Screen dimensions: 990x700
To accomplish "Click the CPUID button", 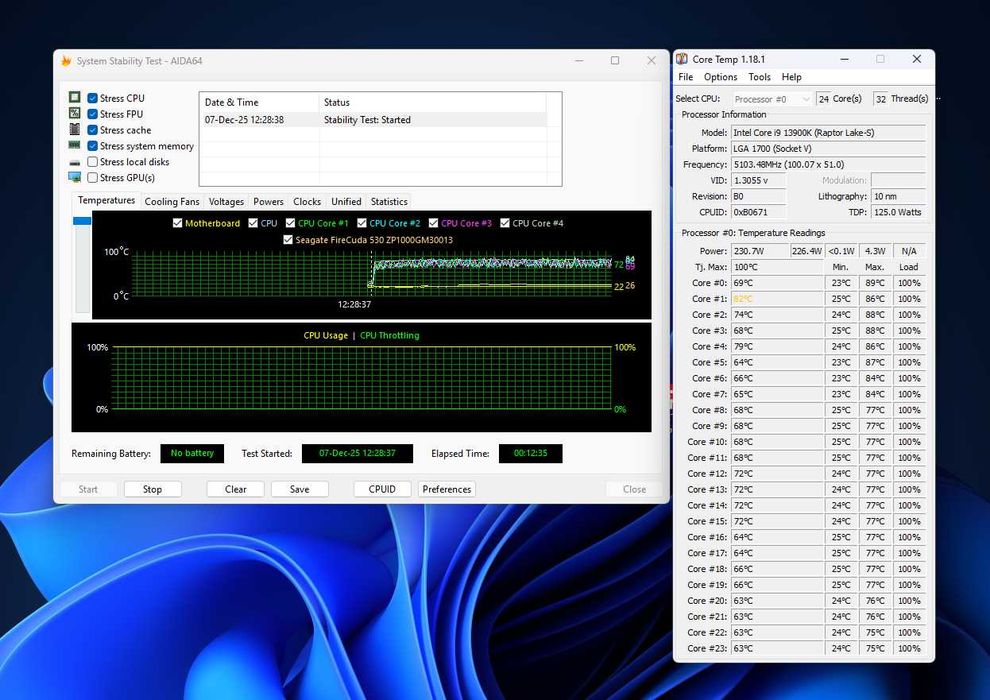I will (382, 489).
